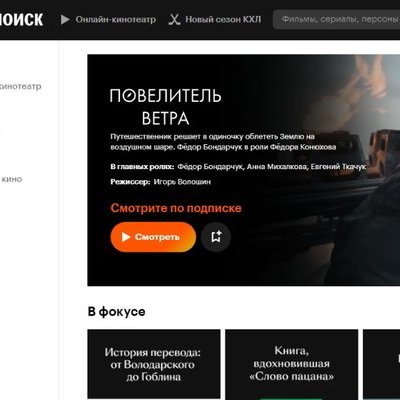This screenshot has height=400, width=400.
Task: Open Евгений Ткачук actor page
Action: pos(338,167)
